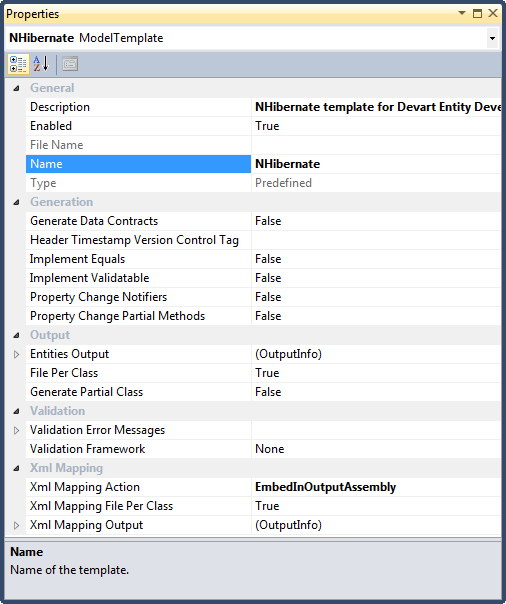Collapse the Validation category
This screenshot has width=506, height=604.
[16, 411]
